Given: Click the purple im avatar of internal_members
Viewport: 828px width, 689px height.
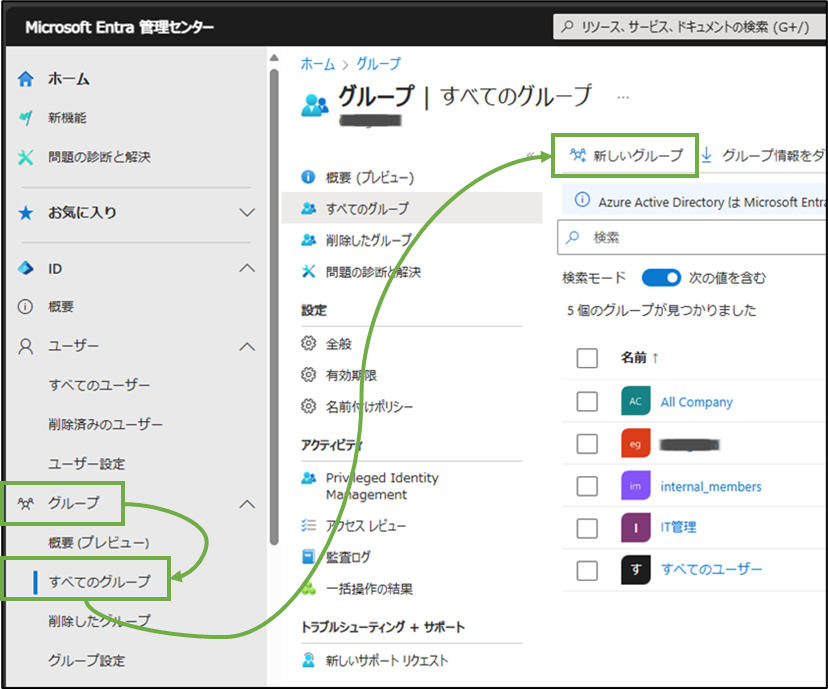Looking at the screenshot, I should [x=636, y=486].
